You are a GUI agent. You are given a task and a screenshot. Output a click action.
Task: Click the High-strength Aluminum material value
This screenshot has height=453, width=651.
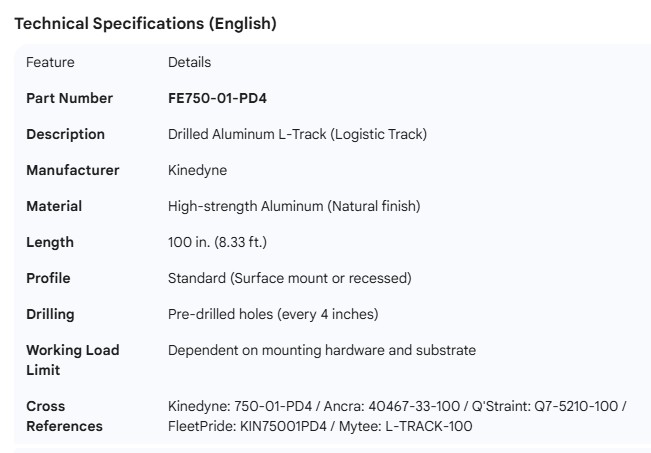click(x=294, y=206)
